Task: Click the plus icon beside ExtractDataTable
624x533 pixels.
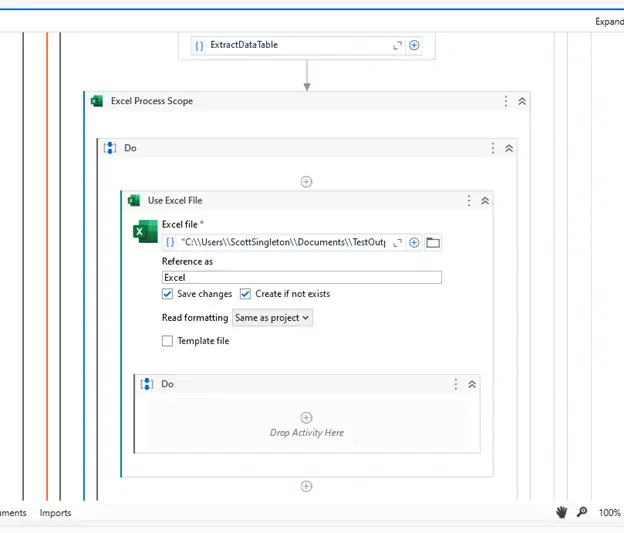Action: (x=414, y=45)
